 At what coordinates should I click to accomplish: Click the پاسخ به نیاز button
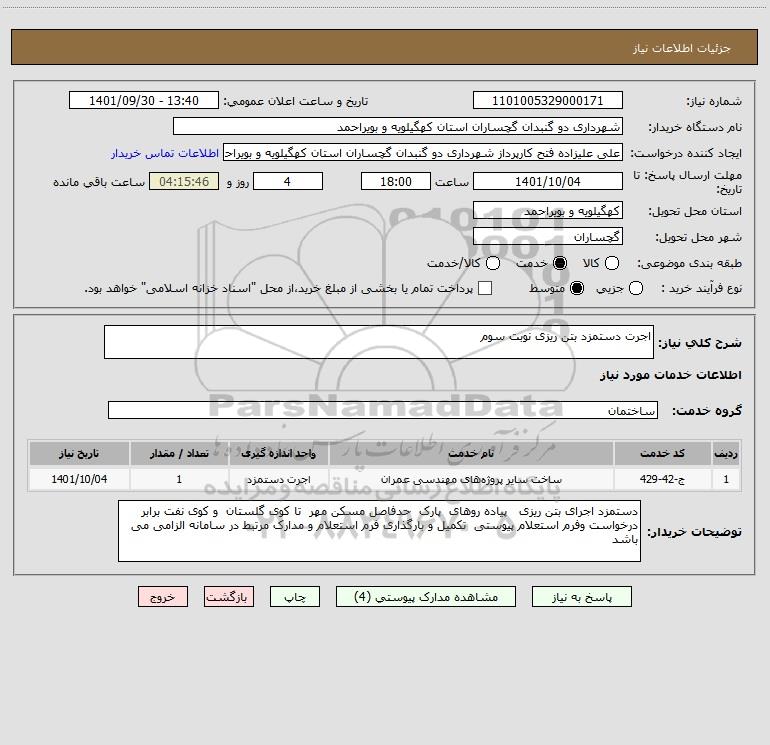pyautogui.click(x=582, y=597)
